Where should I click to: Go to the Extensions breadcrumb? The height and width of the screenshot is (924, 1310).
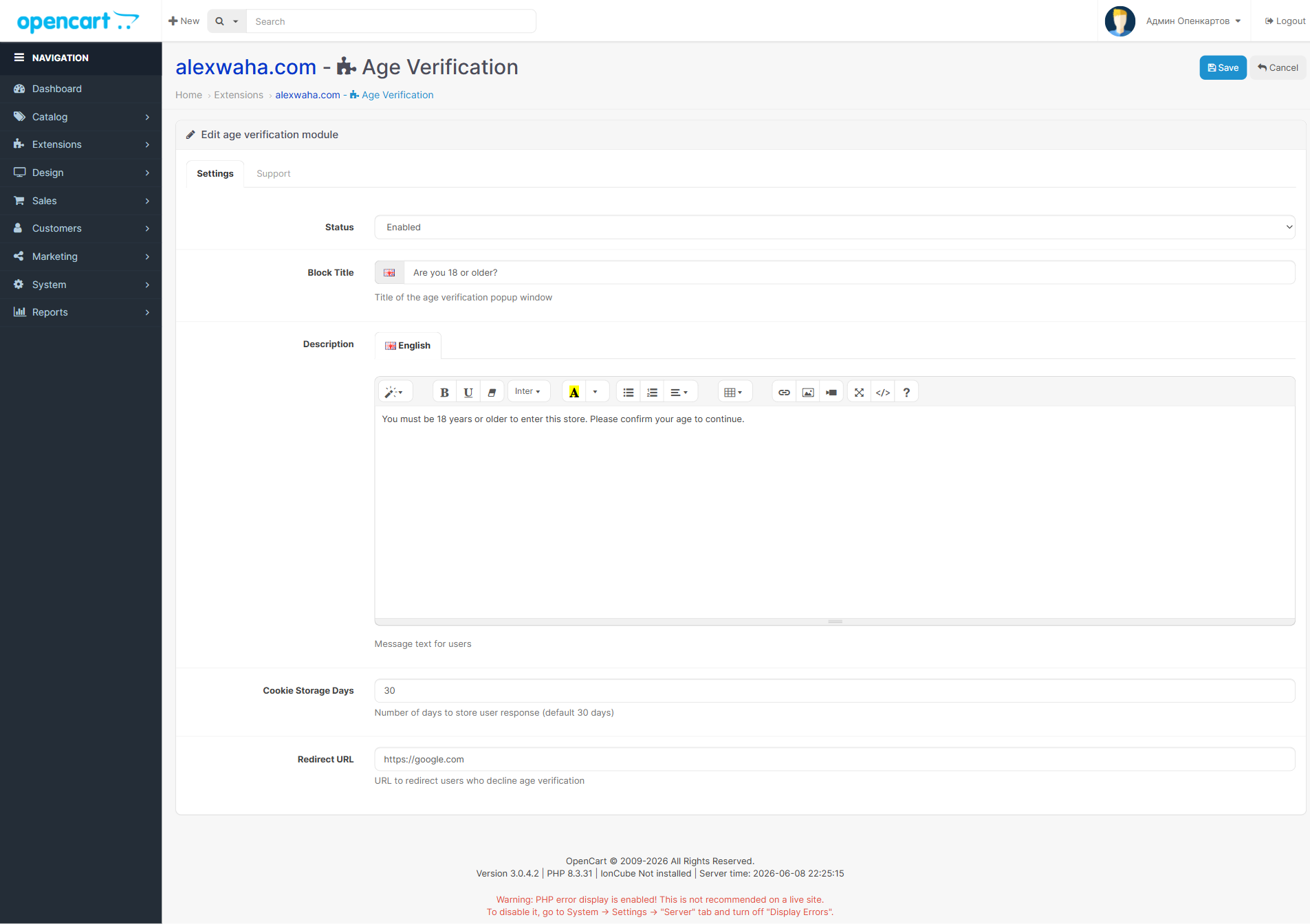239,95
